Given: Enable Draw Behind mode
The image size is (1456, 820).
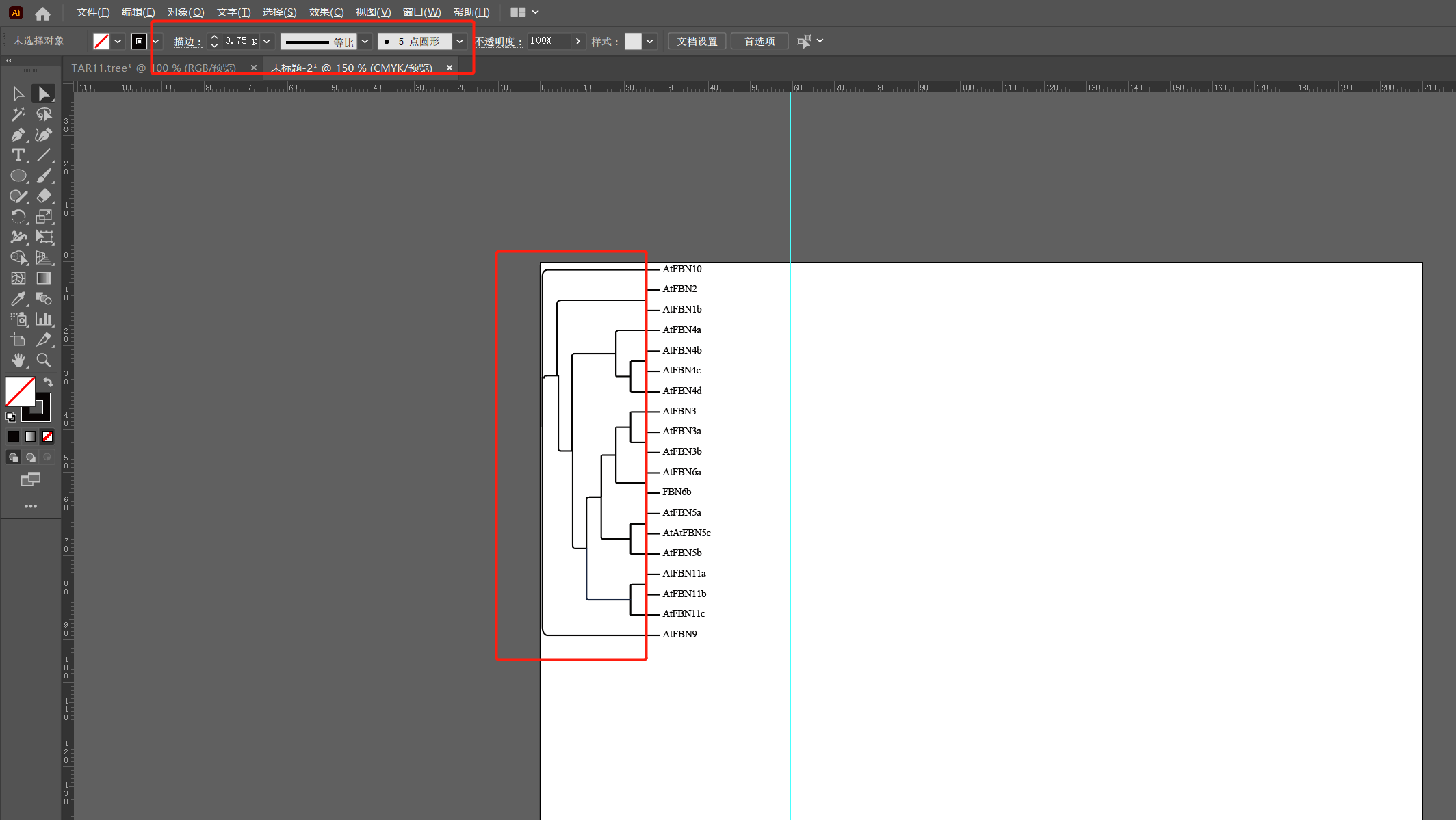Looking at the screenshot, I should click(30, 458).
